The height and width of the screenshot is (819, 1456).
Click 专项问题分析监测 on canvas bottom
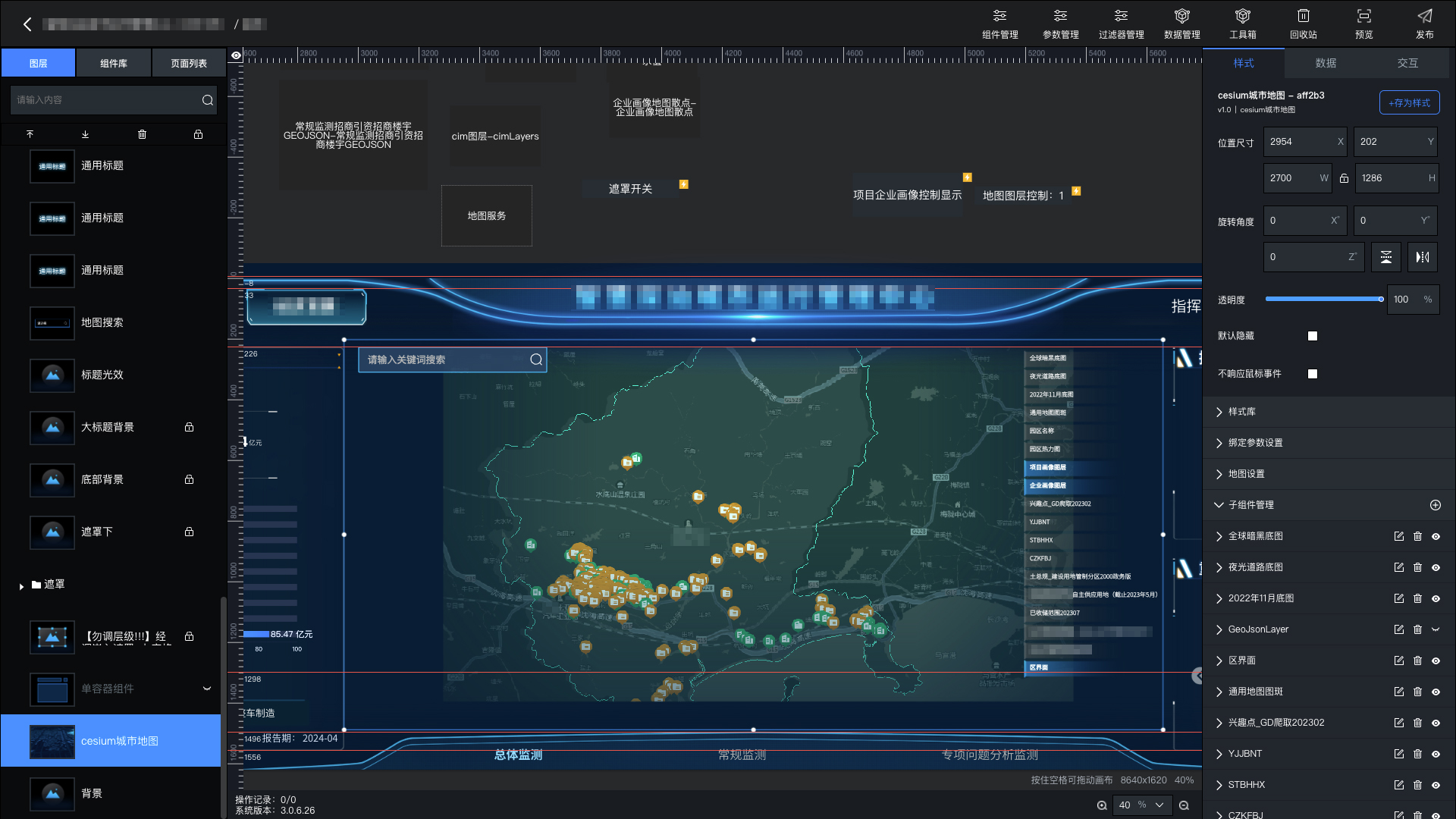(990, 755)
